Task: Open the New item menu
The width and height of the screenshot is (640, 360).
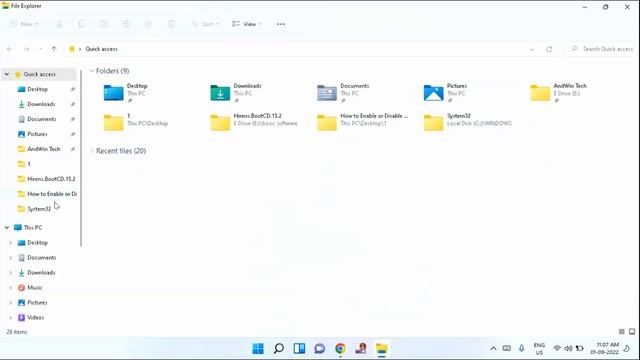Action: [x=24, y=24]
